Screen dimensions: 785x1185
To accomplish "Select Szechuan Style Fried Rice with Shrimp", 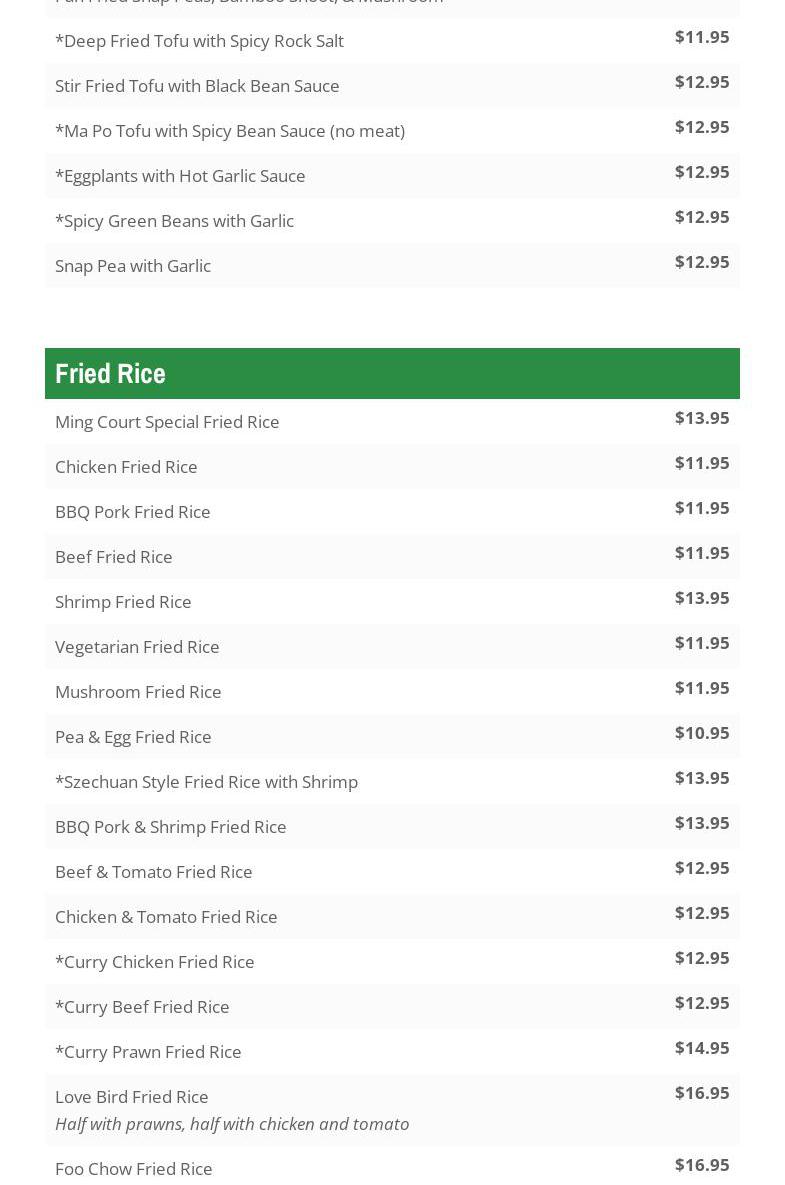I will tap(206, 782).
